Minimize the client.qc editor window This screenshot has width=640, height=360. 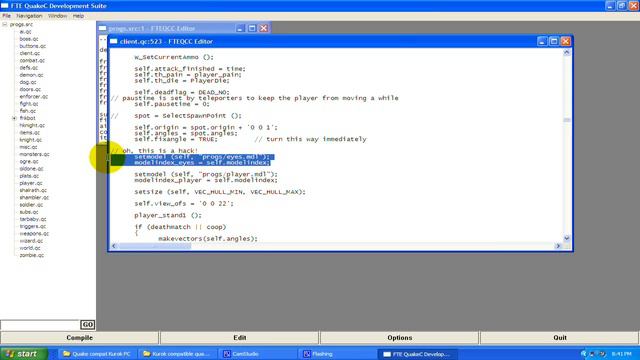pos(542,41)
